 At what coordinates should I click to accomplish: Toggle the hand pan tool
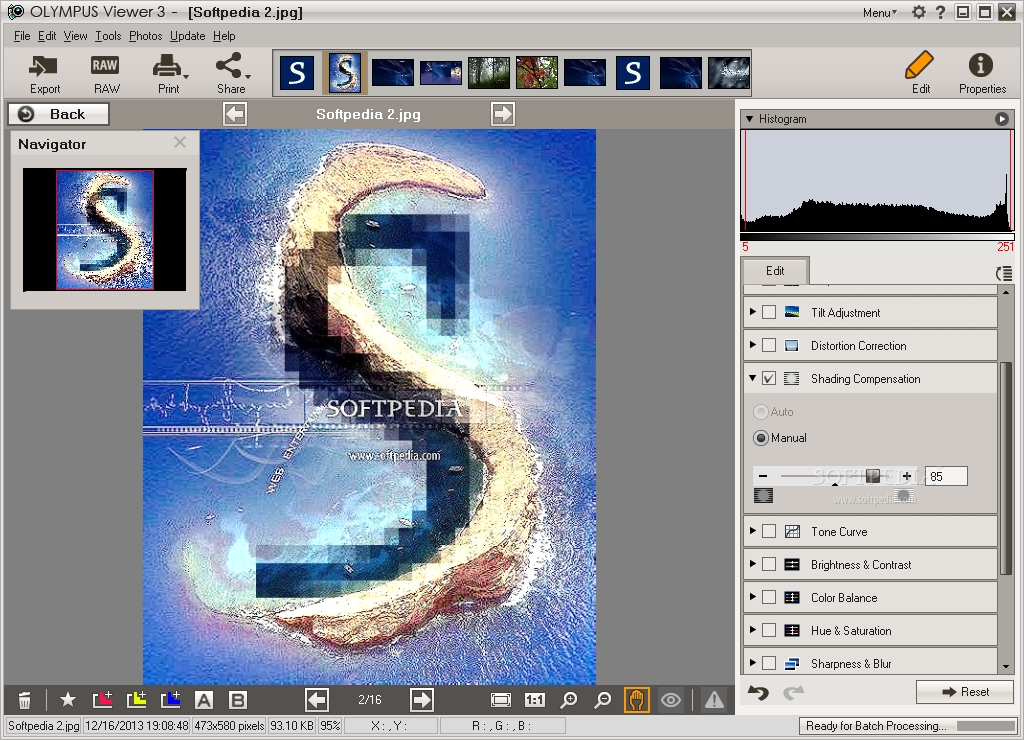coord(637,700)
